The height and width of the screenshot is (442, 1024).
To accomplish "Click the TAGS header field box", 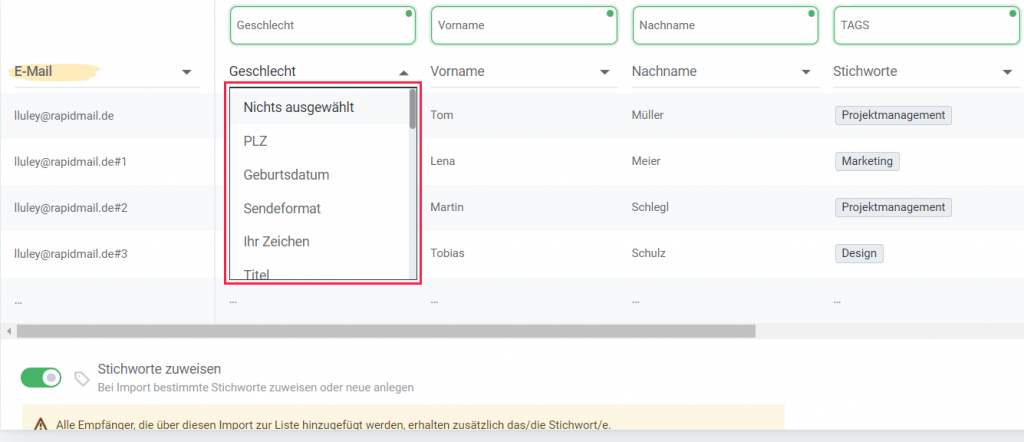I will pos(924,25).
